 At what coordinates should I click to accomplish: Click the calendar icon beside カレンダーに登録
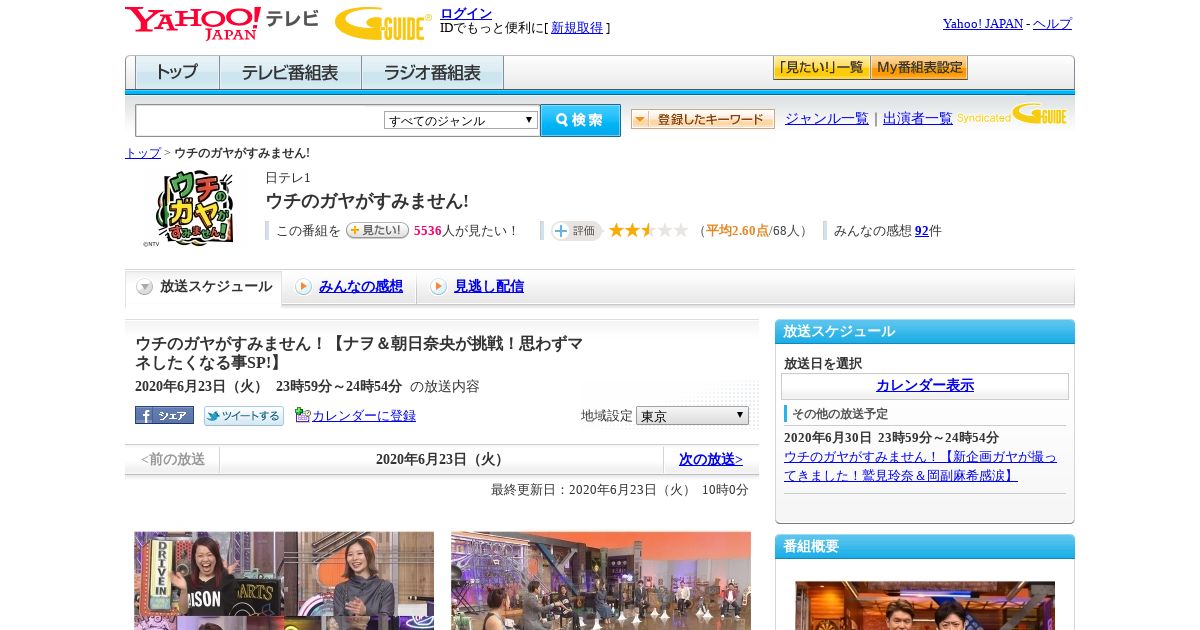coord(303,415)
